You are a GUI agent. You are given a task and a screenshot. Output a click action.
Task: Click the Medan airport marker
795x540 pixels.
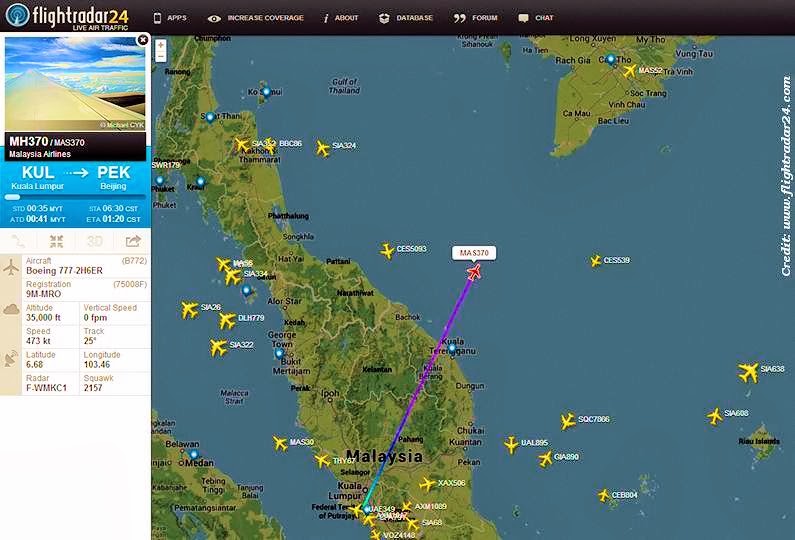[194, 455]
